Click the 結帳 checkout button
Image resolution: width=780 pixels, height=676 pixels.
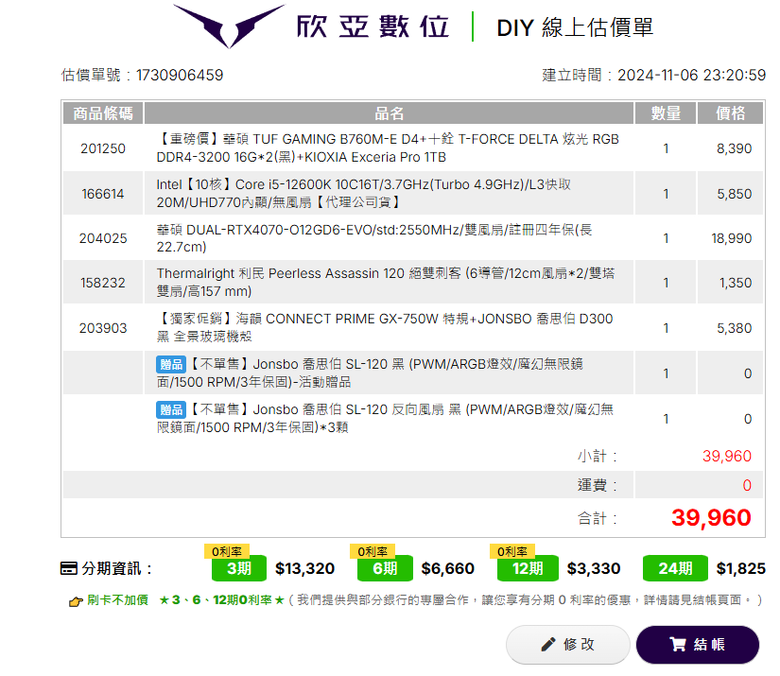coord(697,645)
